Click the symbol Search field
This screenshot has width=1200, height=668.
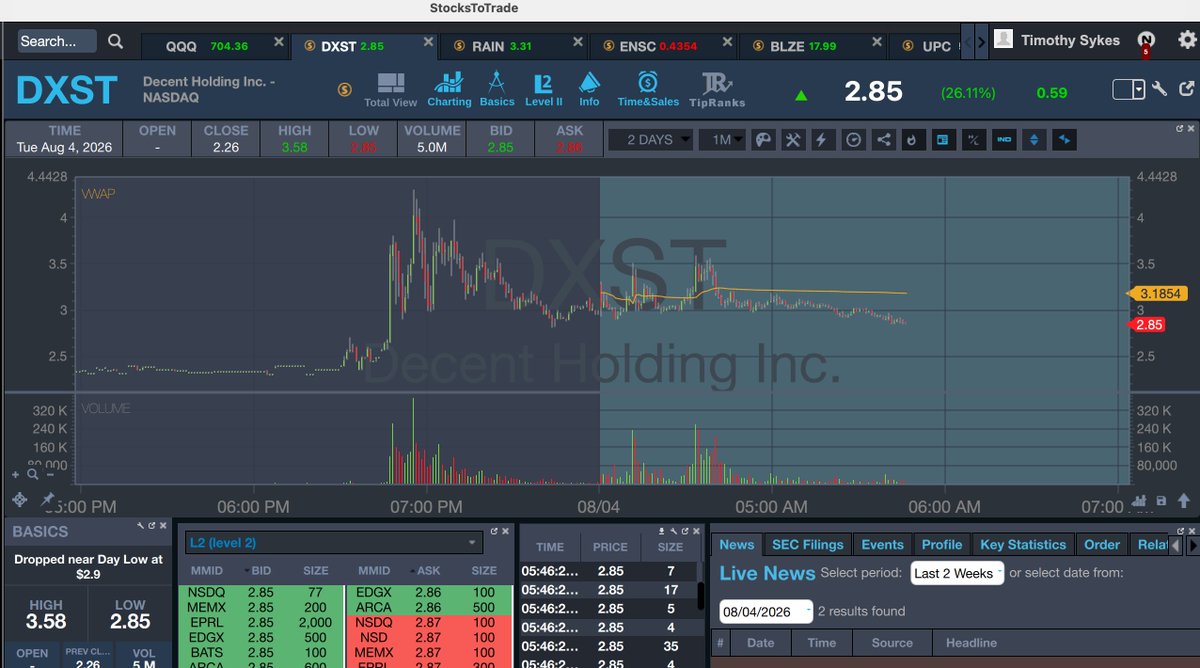56,41
